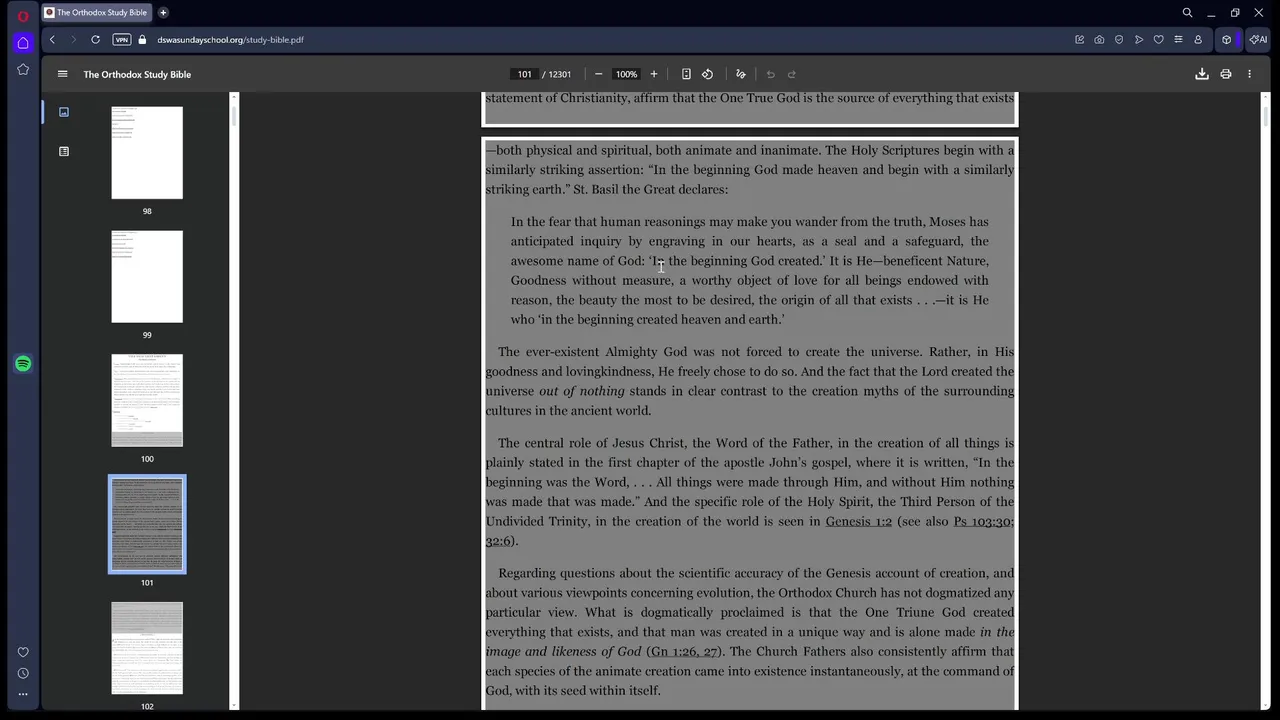Screen dimensions: 1280x720
Task: Click the send/flow arrow icon
Action: (x=1139, y=40)
